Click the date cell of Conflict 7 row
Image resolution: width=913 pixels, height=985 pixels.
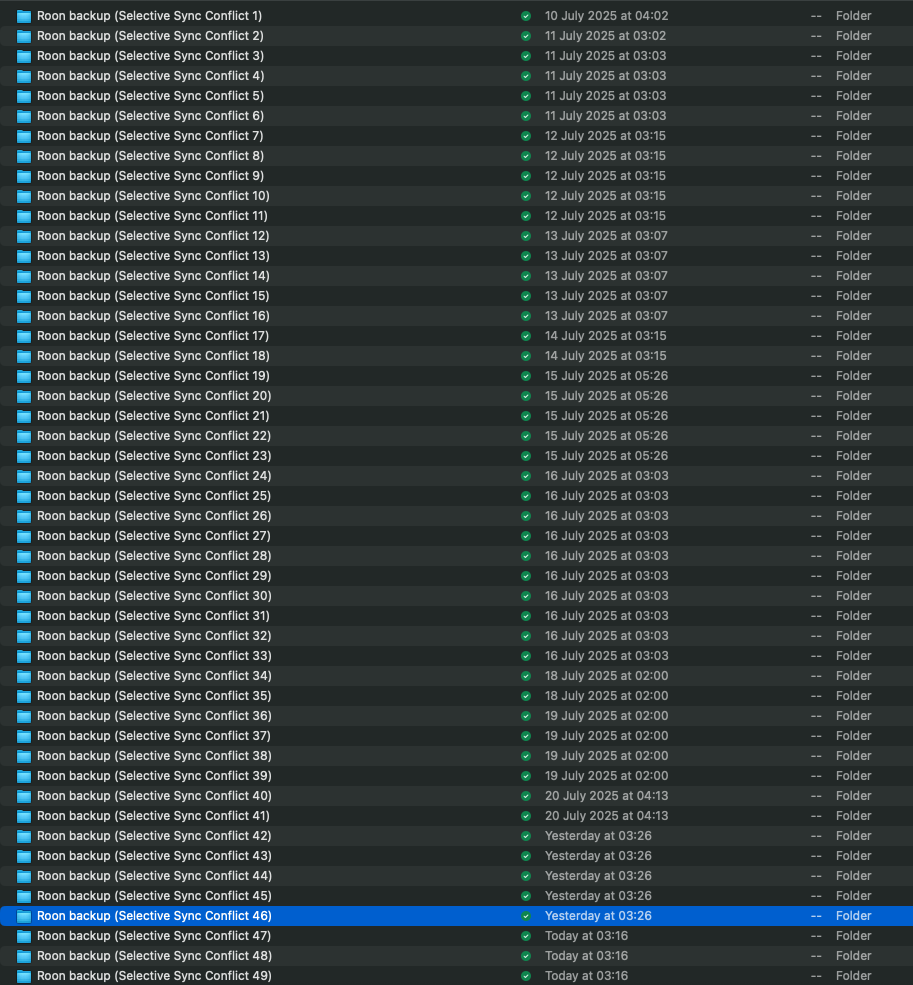pos(605,136)
